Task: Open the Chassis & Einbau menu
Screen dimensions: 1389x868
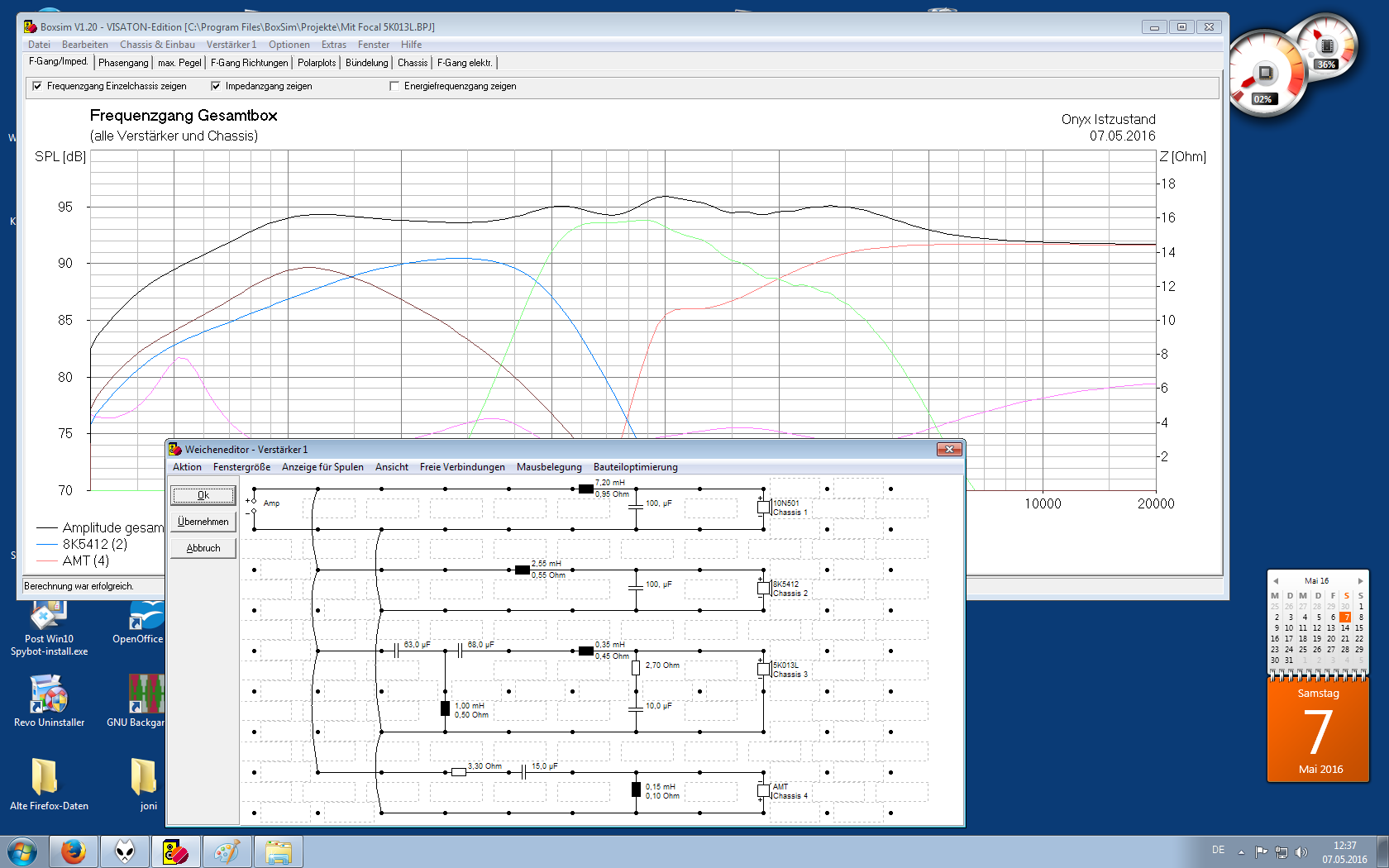Action: (x=157, y=45)
